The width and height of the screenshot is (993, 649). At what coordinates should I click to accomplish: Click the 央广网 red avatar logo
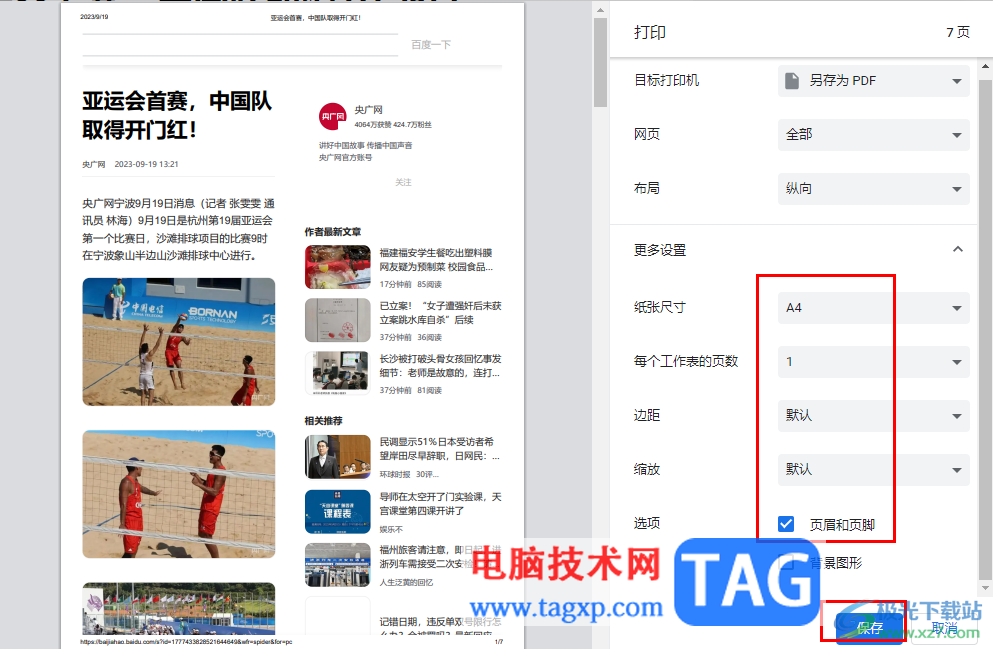332,117
